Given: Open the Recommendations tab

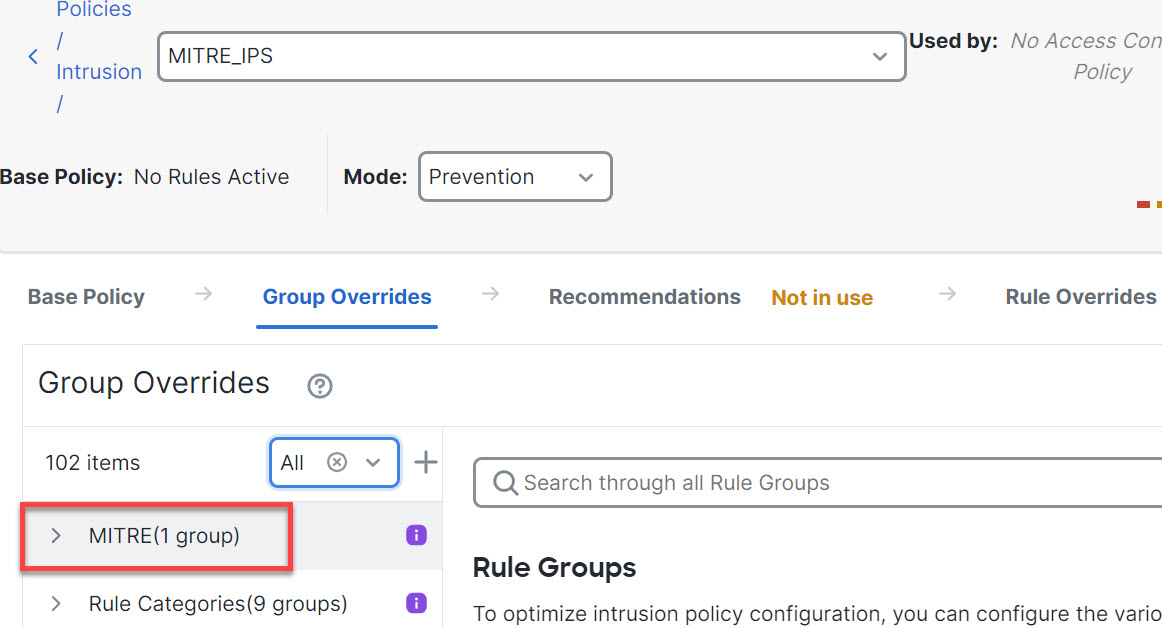Looking at the screenshot, I should (x=644, y=297).
